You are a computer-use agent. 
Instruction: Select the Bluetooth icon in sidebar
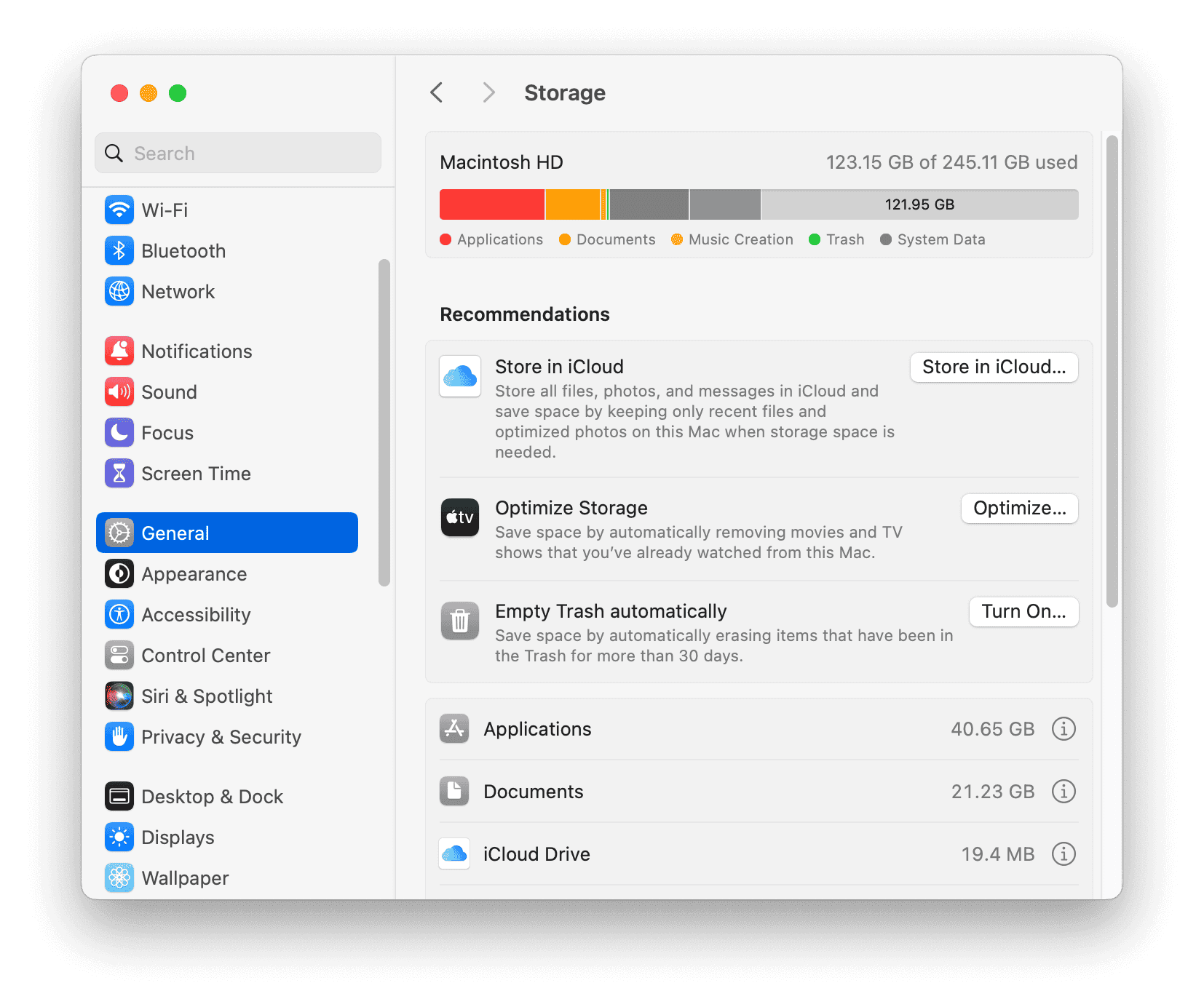click(x=119, y=251)
